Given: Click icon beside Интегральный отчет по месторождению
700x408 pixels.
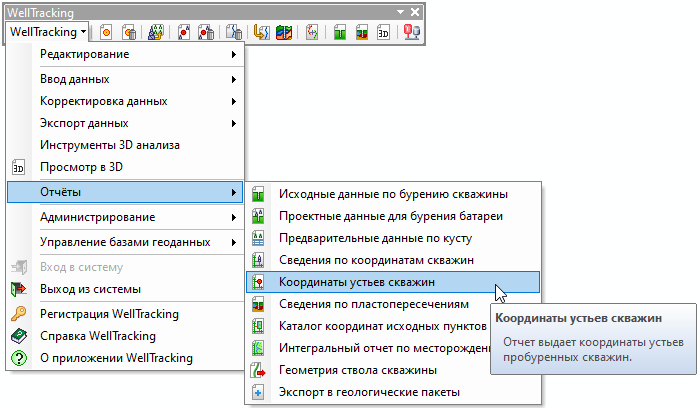Looking at the screenshot, I should [x=258, y=348].
